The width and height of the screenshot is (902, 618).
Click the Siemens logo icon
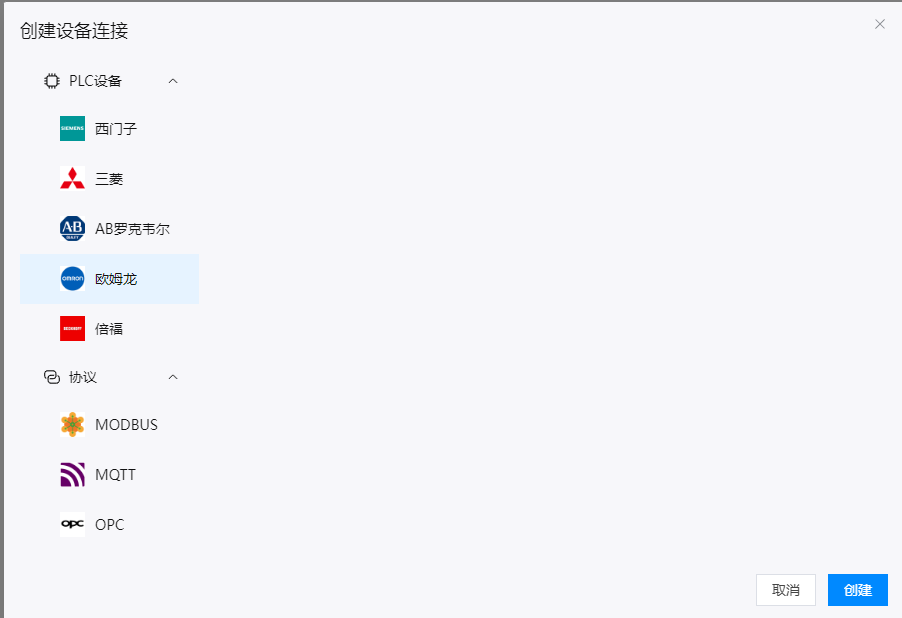72,128
